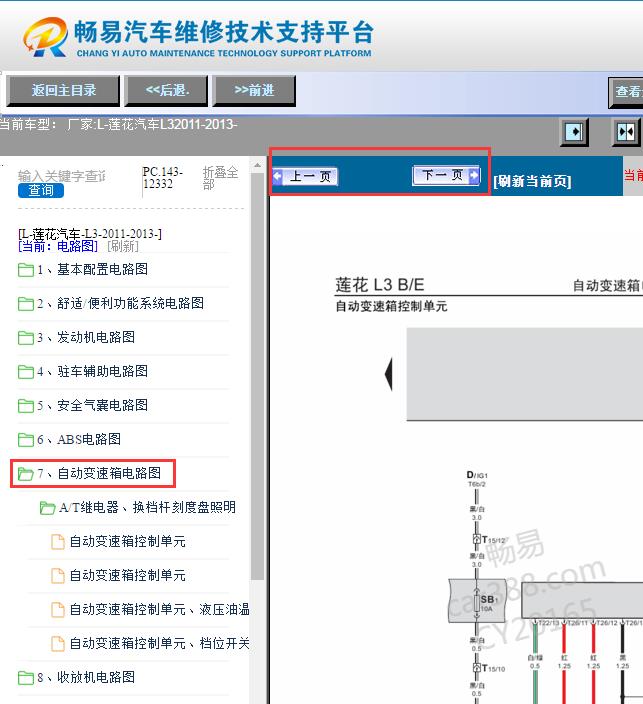This screenshot has height=704, width=643.
Task: Click the double-arrow panel split icon
Action: coord(625,132)
